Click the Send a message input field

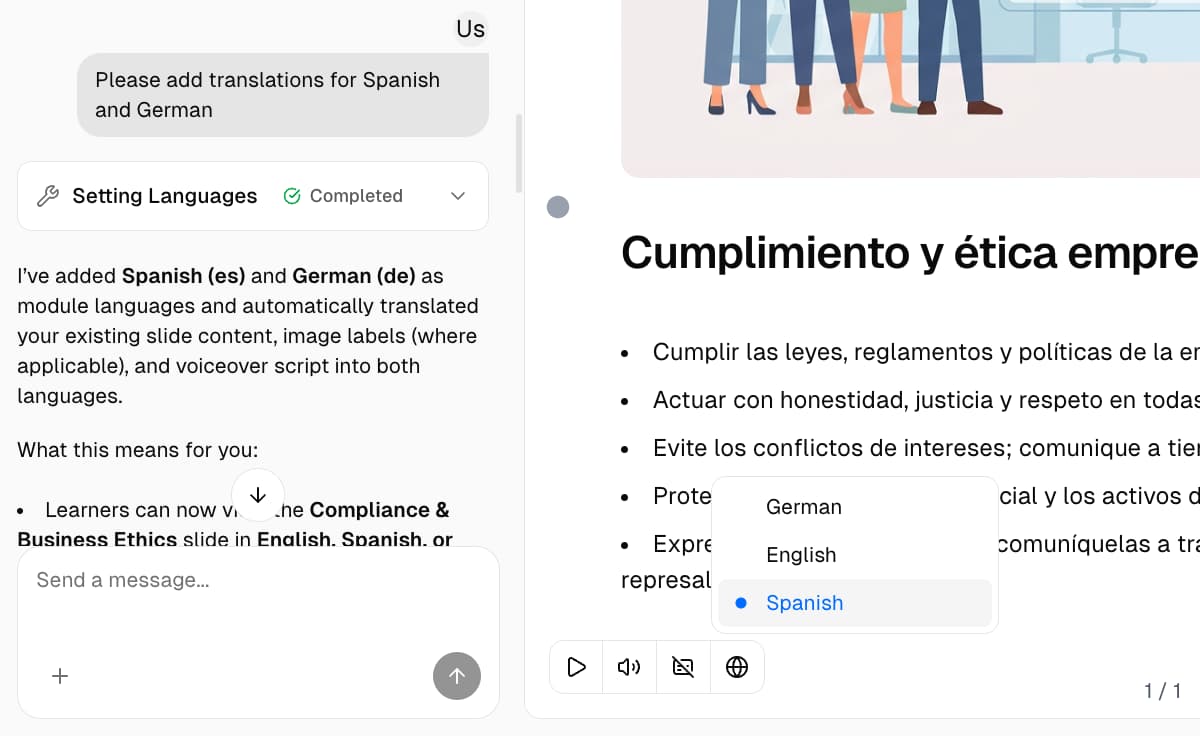[x=258, y=580]
